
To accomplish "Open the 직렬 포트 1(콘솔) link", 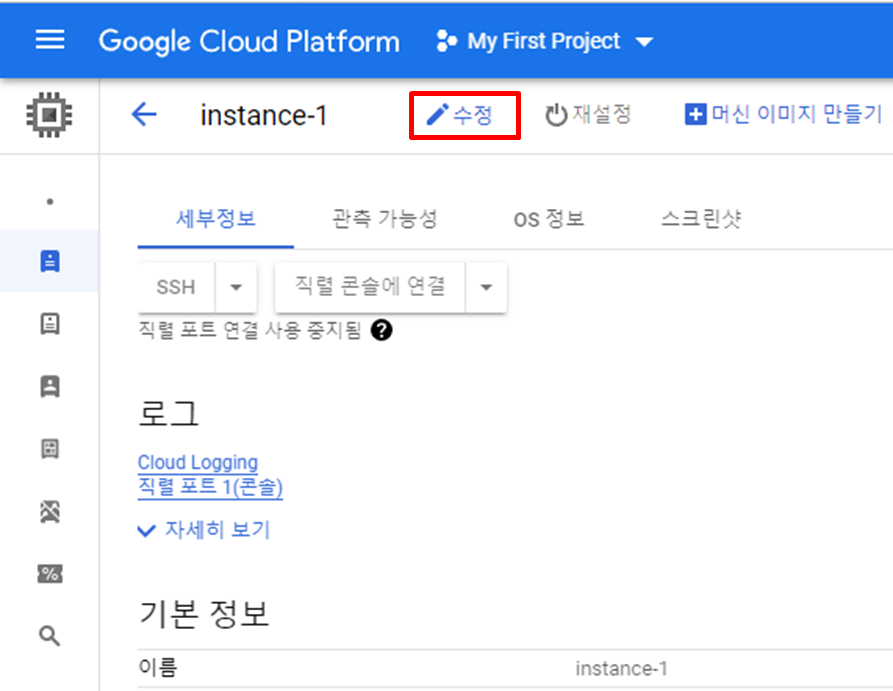I will point(210,487).
